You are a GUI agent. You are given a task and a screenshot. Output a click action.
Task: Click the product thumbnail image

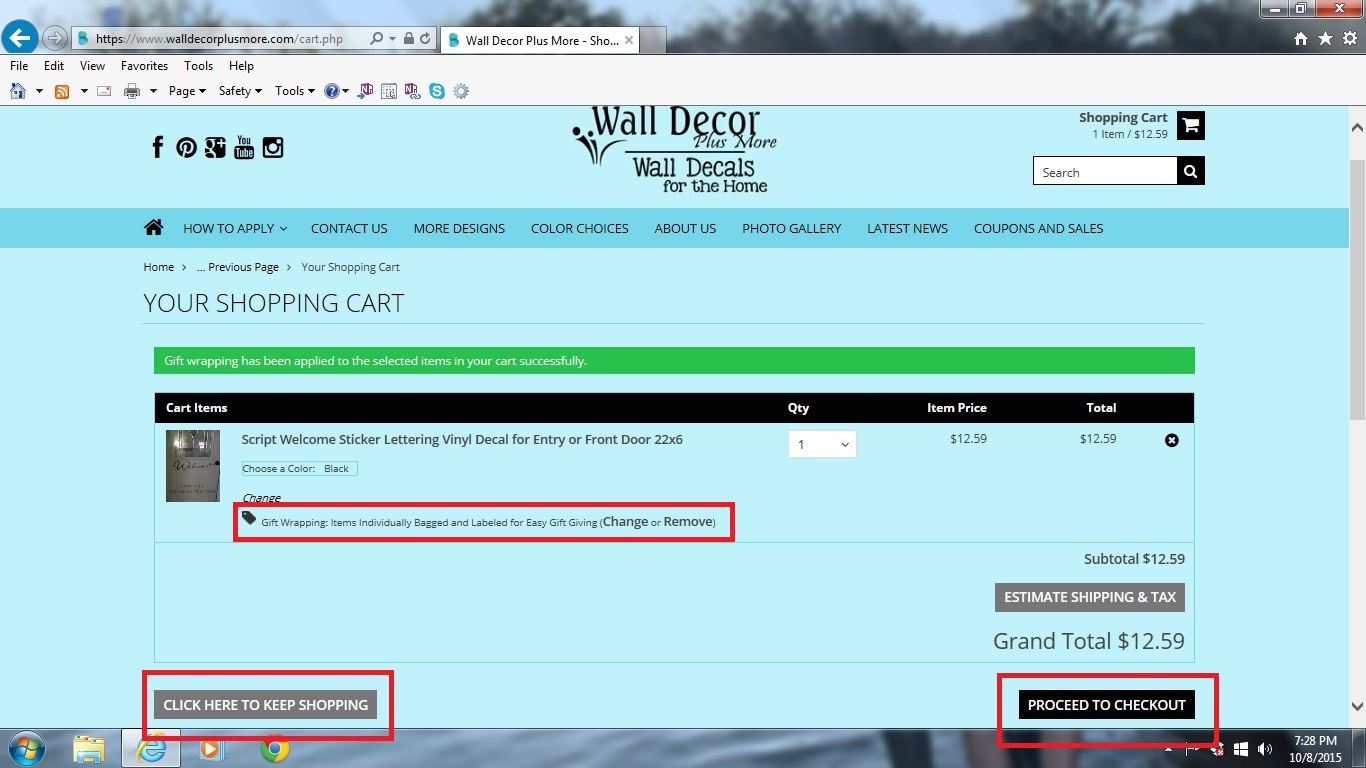tap(192, 466)
